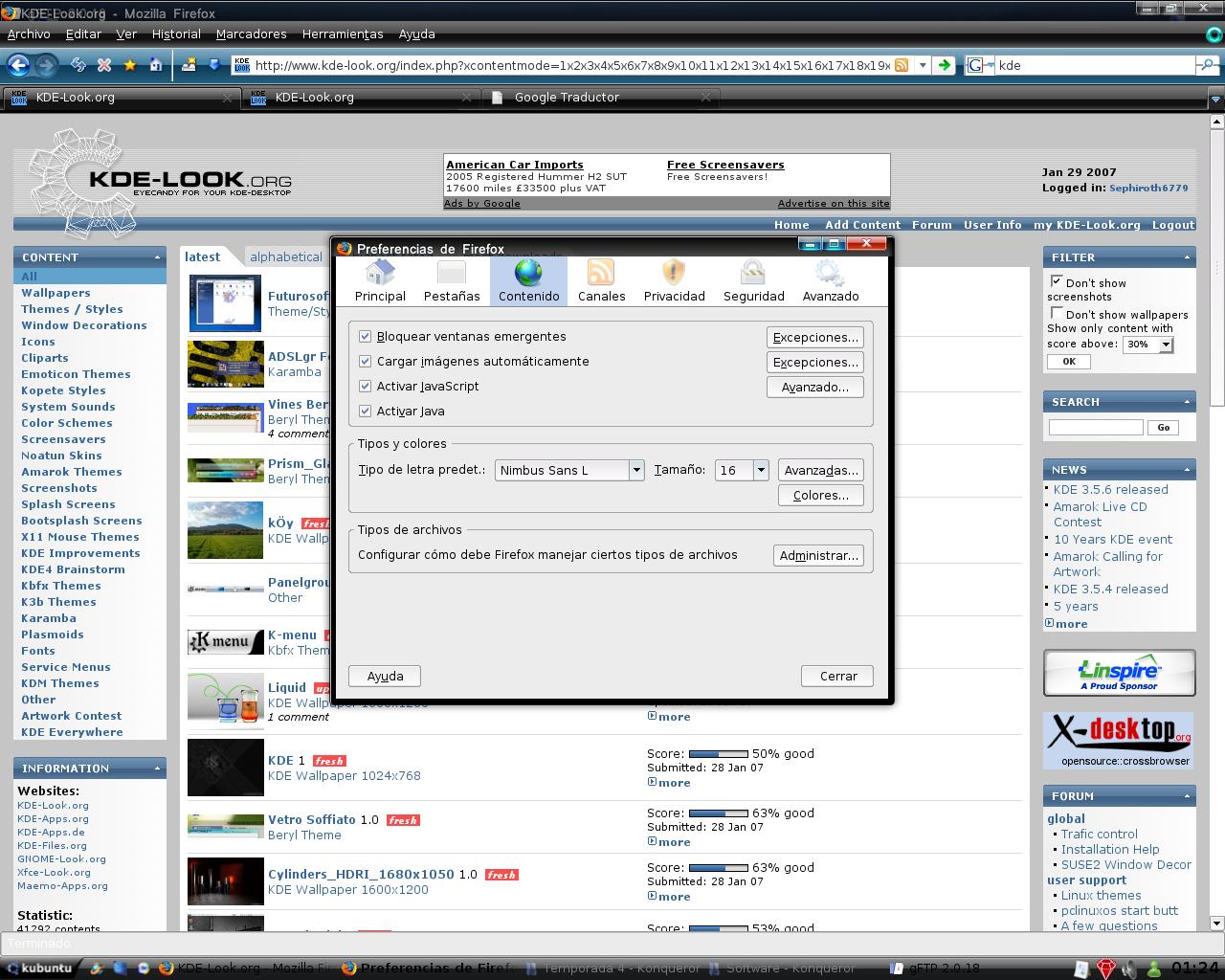Reload the page with the refresh icon
Viewport: 1225px width, 980px height.
tap(78, 65)
